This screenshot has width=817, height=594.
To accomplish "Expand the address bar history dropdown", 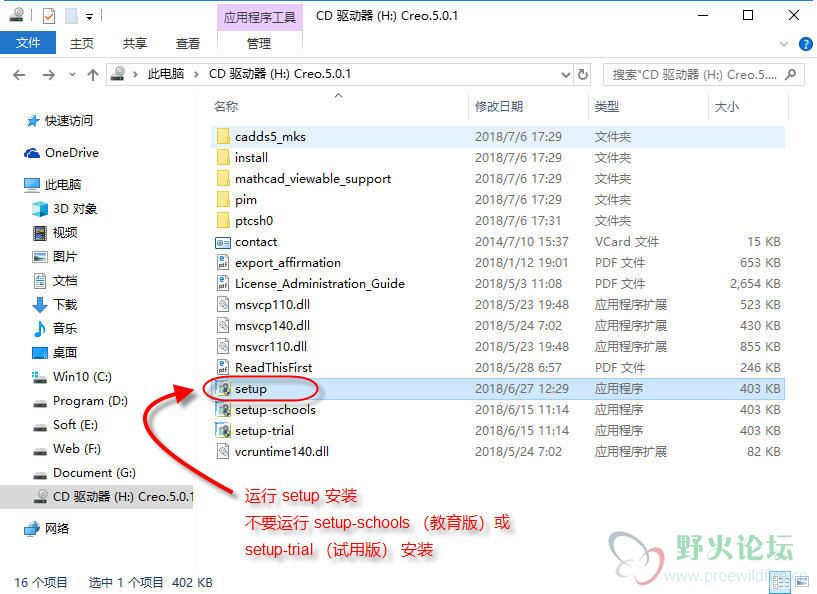I will coord(566,75).
